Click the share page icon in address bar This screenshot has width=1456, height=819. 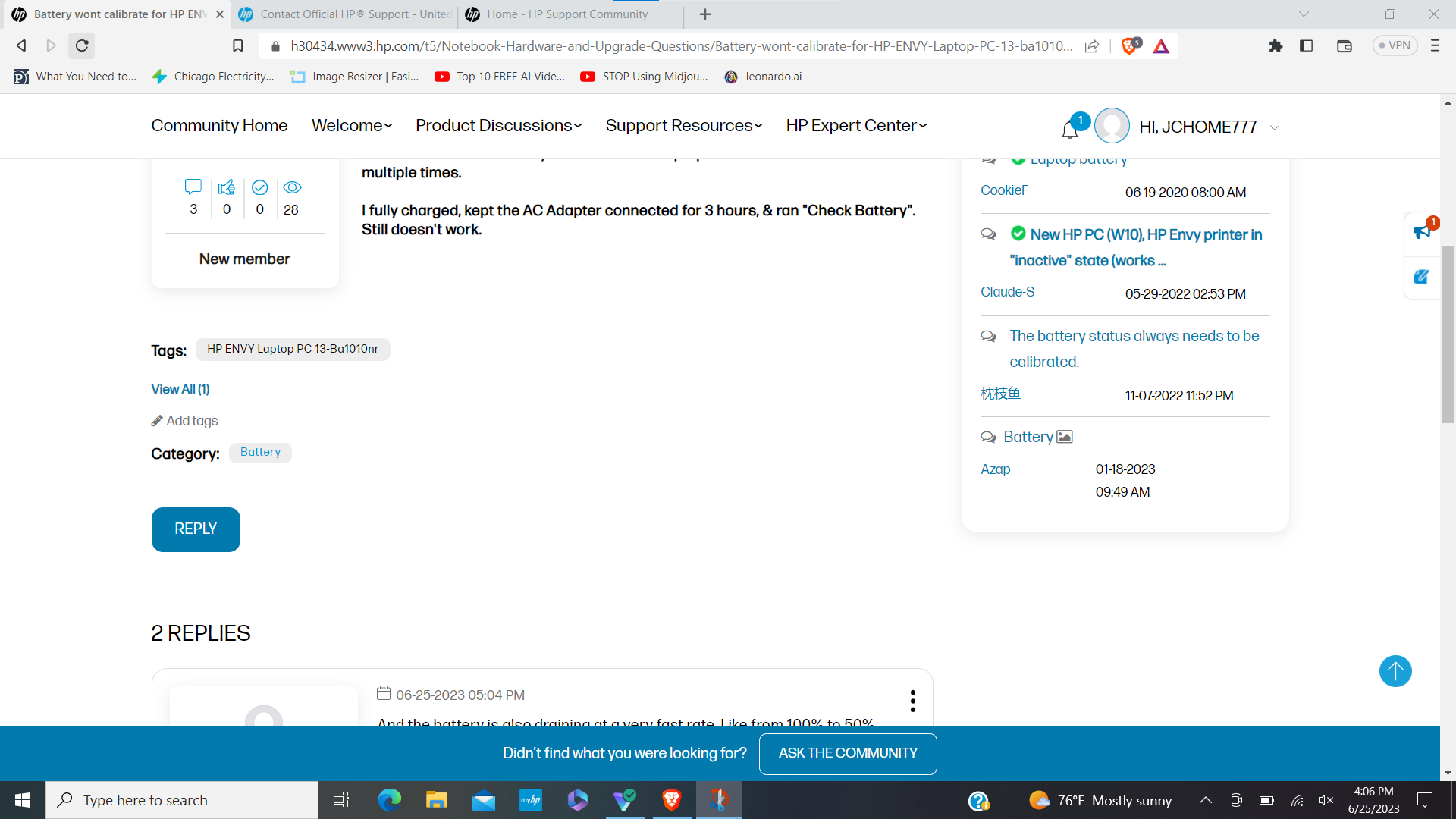point(1092,46)
